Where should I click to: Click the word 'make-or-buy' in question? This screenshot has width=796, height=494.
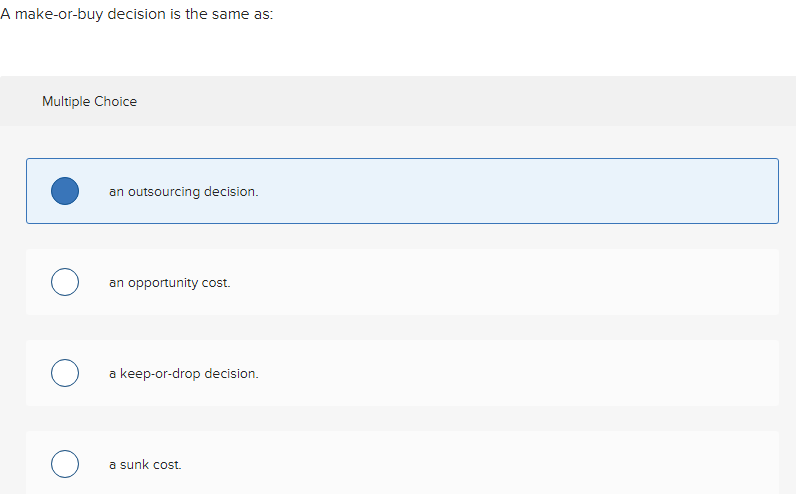tap(59, 14)
